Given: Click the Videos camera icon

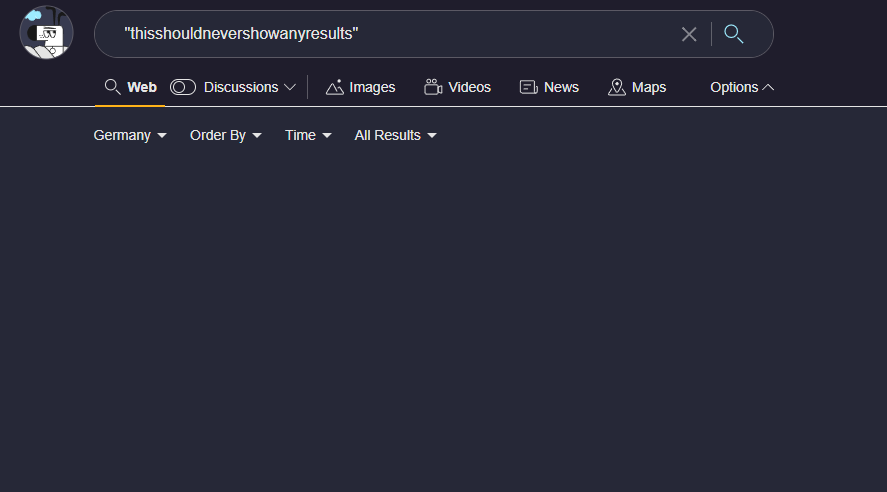Looking at the screenshot, I should click(433, 87).
